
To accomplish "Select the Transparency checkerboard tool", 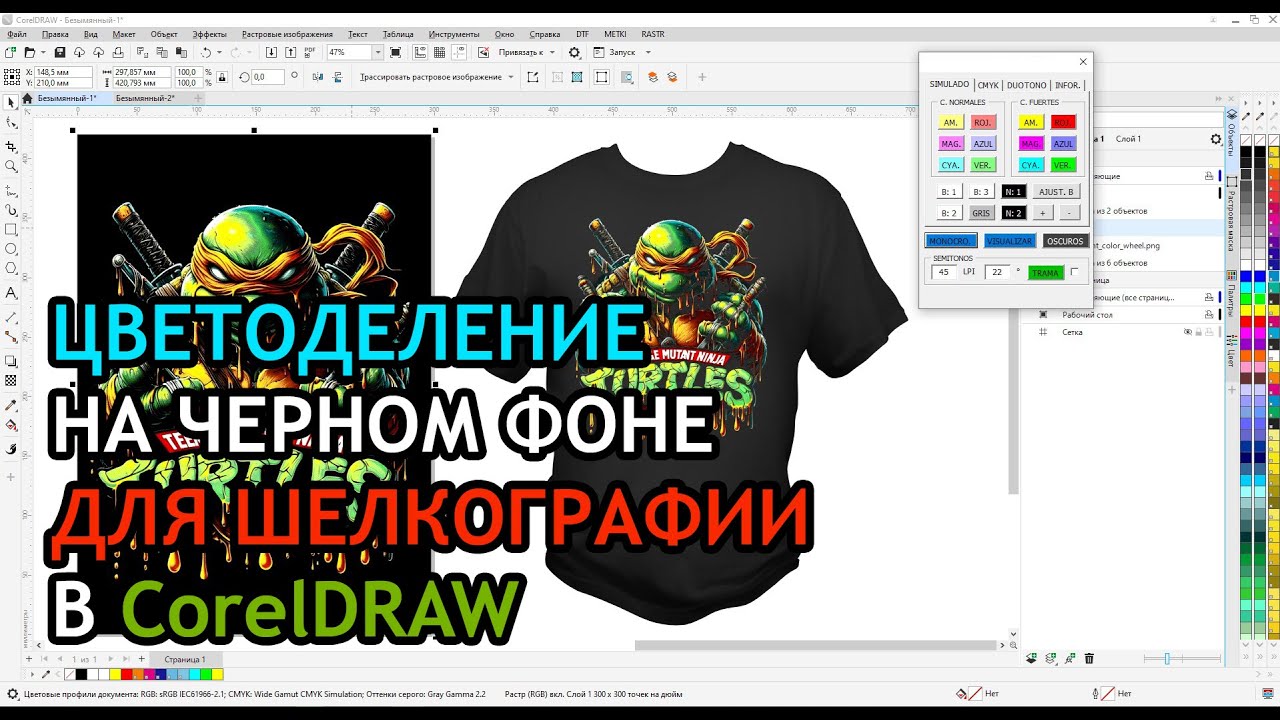I will 11,380.
